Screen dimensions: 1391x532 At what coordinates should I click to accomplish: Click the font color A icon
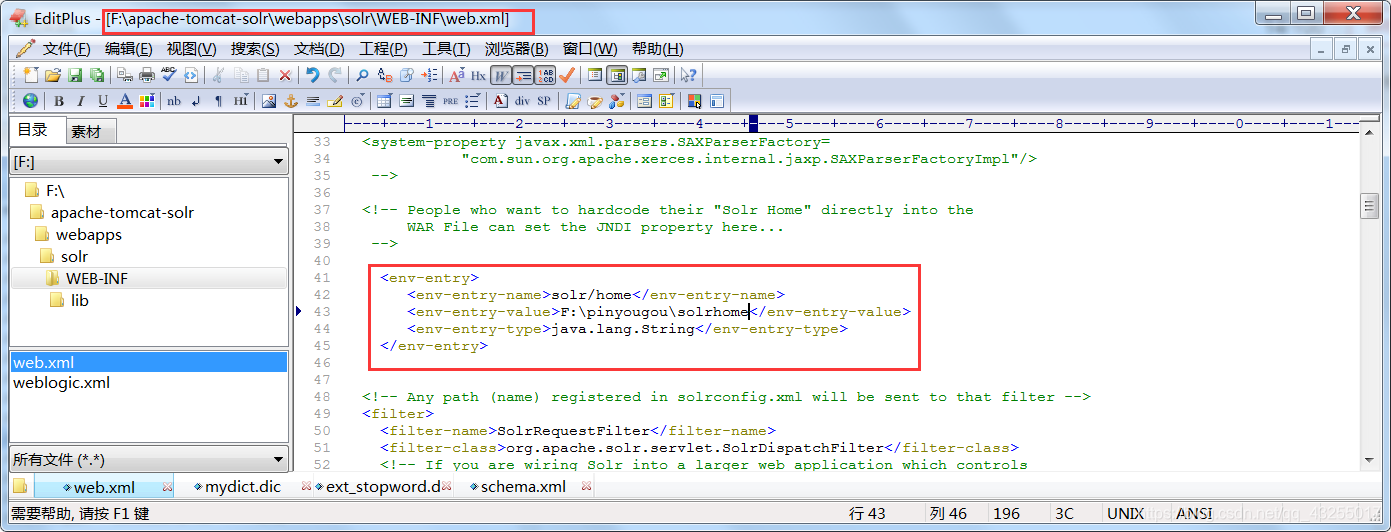[x=125, y=101]
